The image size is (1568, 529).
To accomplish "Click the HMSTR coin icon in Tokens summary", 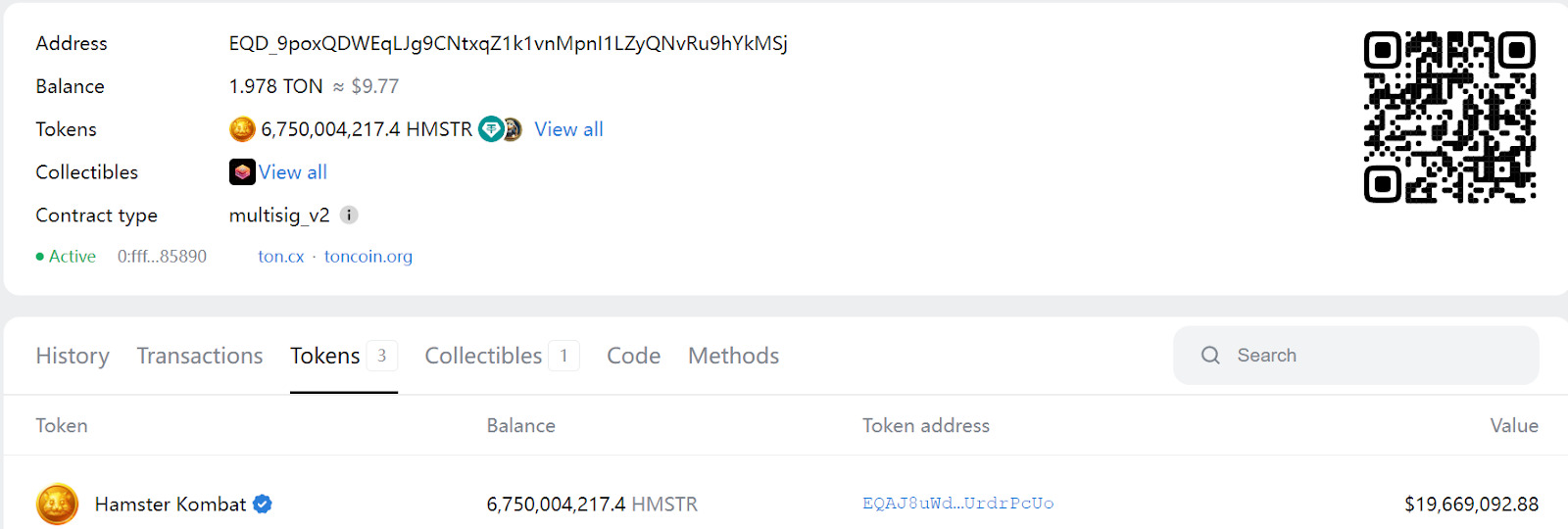I will [242, 129].
